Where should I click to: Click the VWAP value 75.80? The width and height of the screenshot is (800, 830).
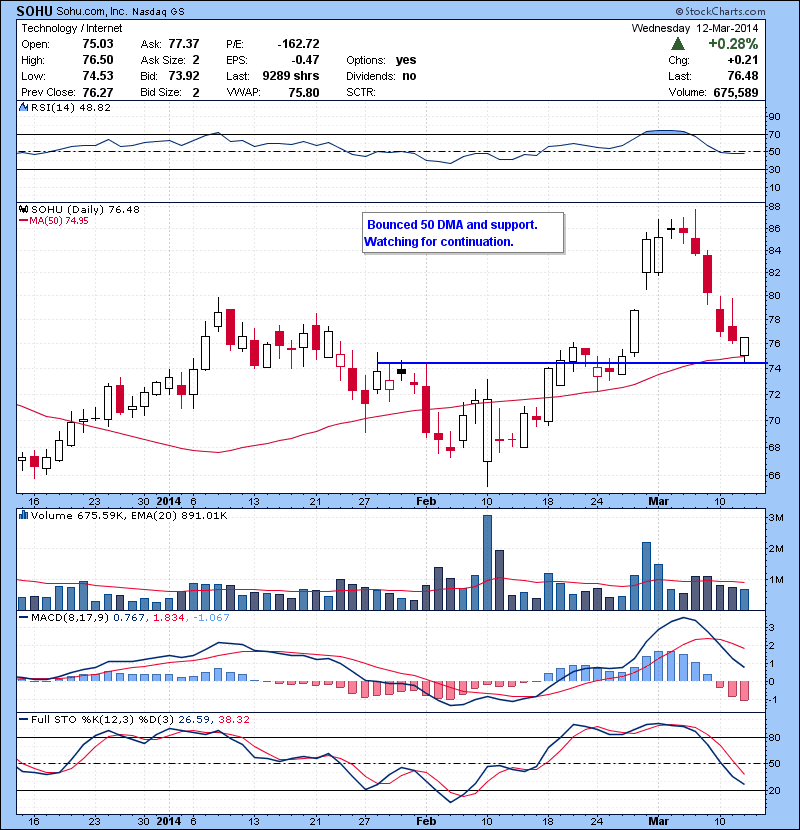click(304, 92)
